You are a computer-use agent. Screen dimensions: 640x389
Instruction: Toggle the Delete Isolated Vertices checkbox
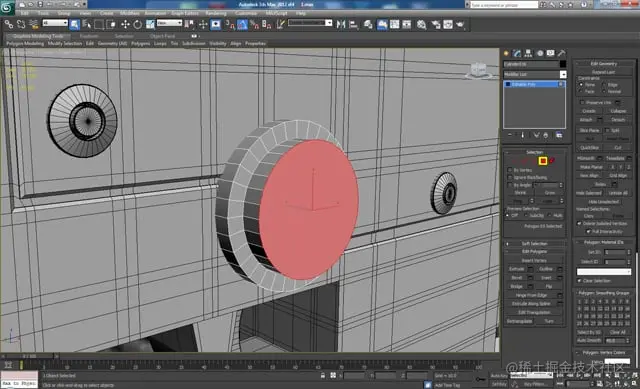(579, 223)
